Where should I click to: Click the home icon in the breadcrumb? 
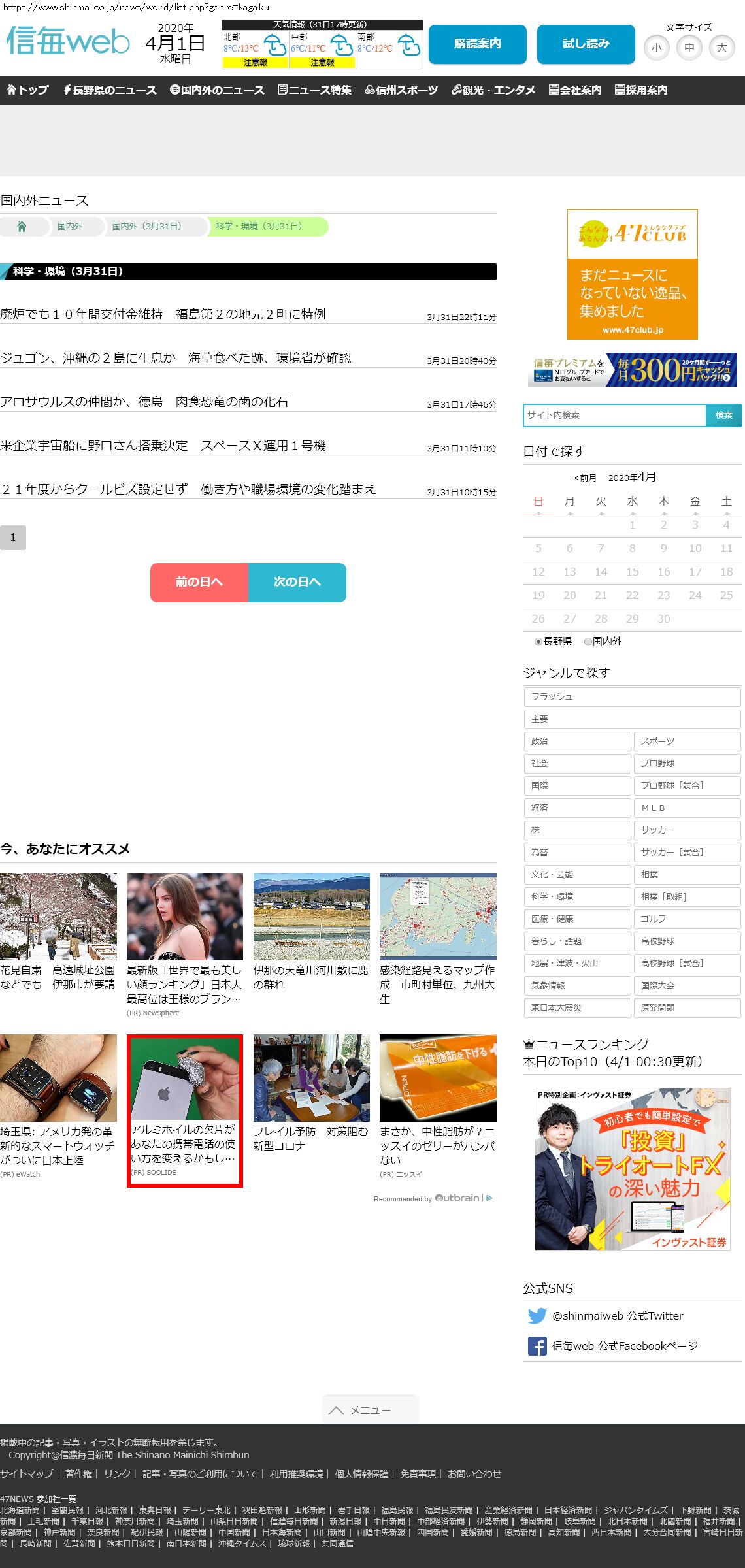click(x=22, y=227)
